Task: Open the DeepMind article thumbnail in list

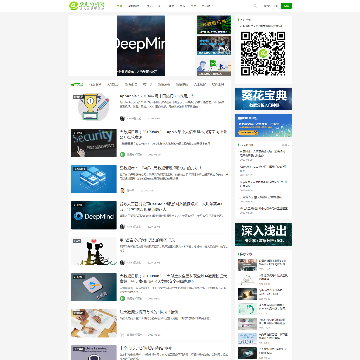Action: [x=94, y=215]
